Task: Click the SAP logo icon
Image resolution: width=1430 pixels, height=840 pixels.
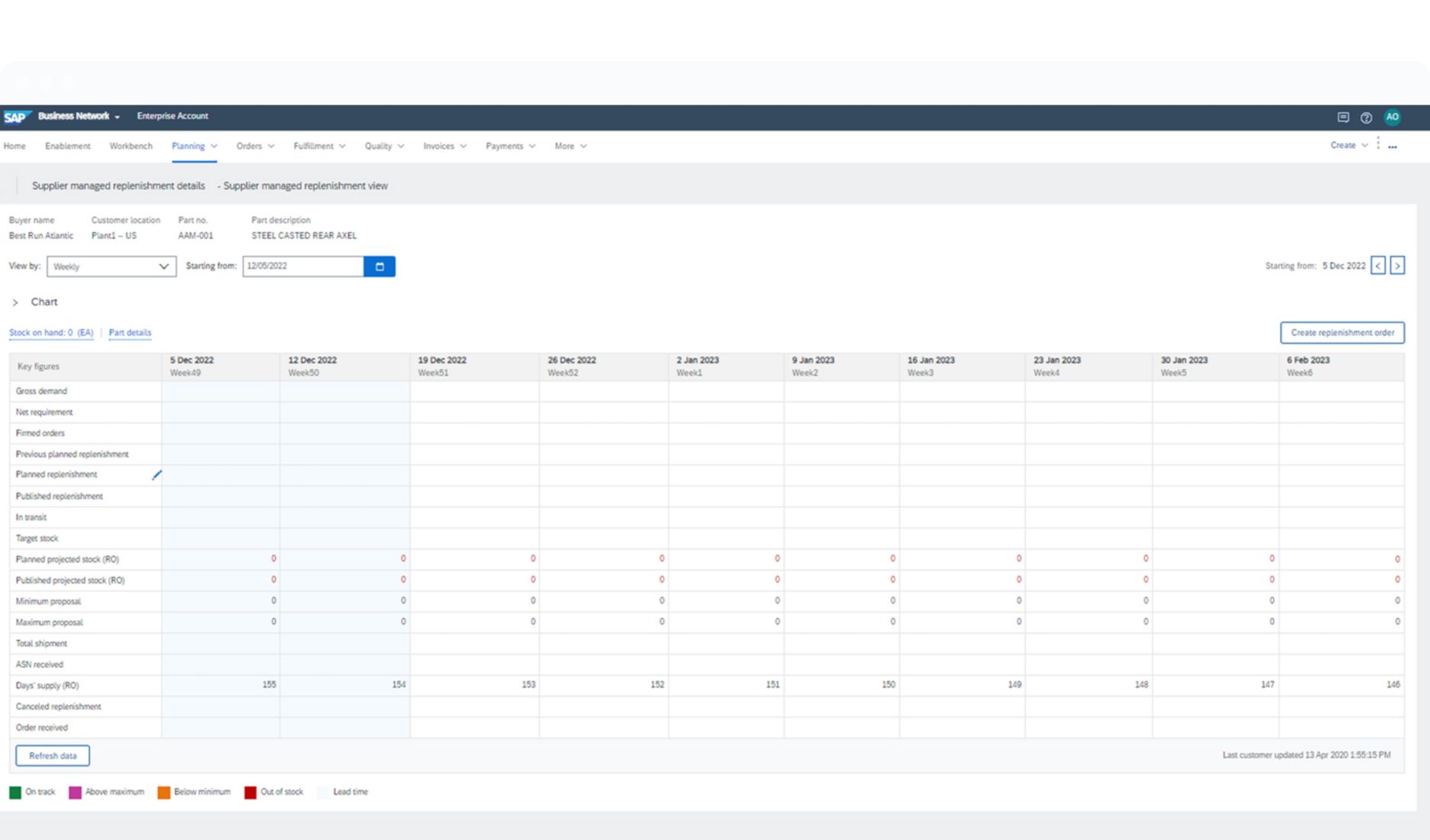Action: [x=15, y=117]
